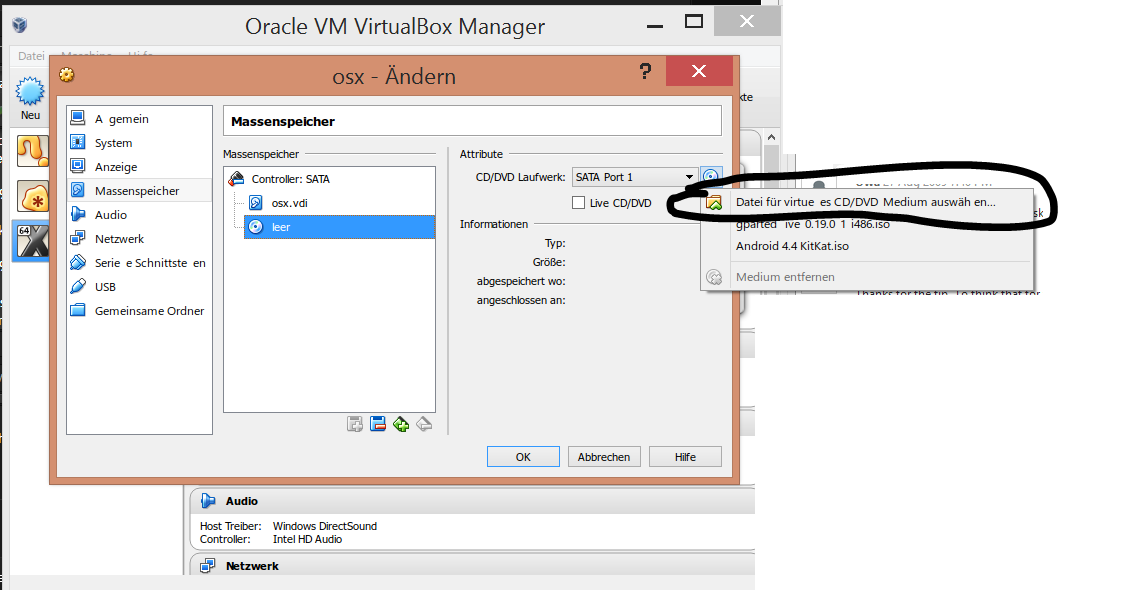Click the add attachment green plus icon
Viewport: 1134px width, 590px height.
pyautogui.click(x=401, y=424)
